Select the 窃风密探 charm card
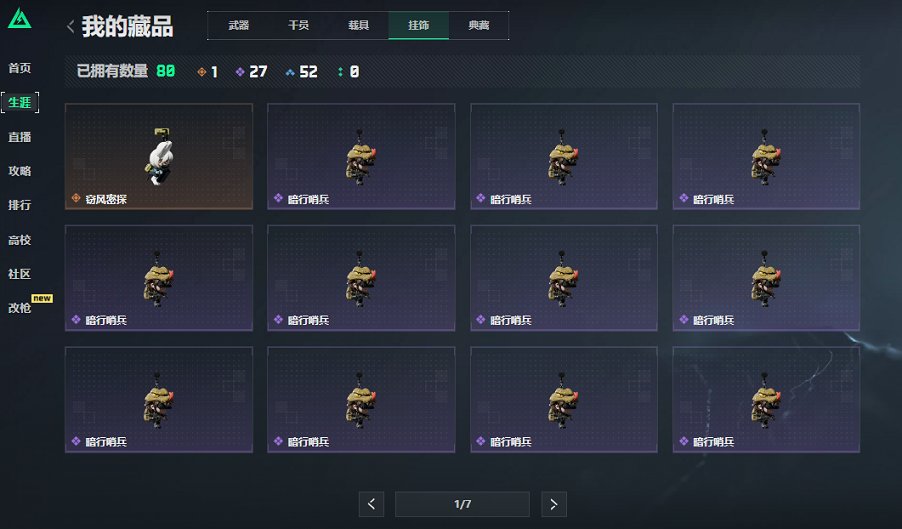This screenshot has width=902, height=529. (x=159, y=156)
